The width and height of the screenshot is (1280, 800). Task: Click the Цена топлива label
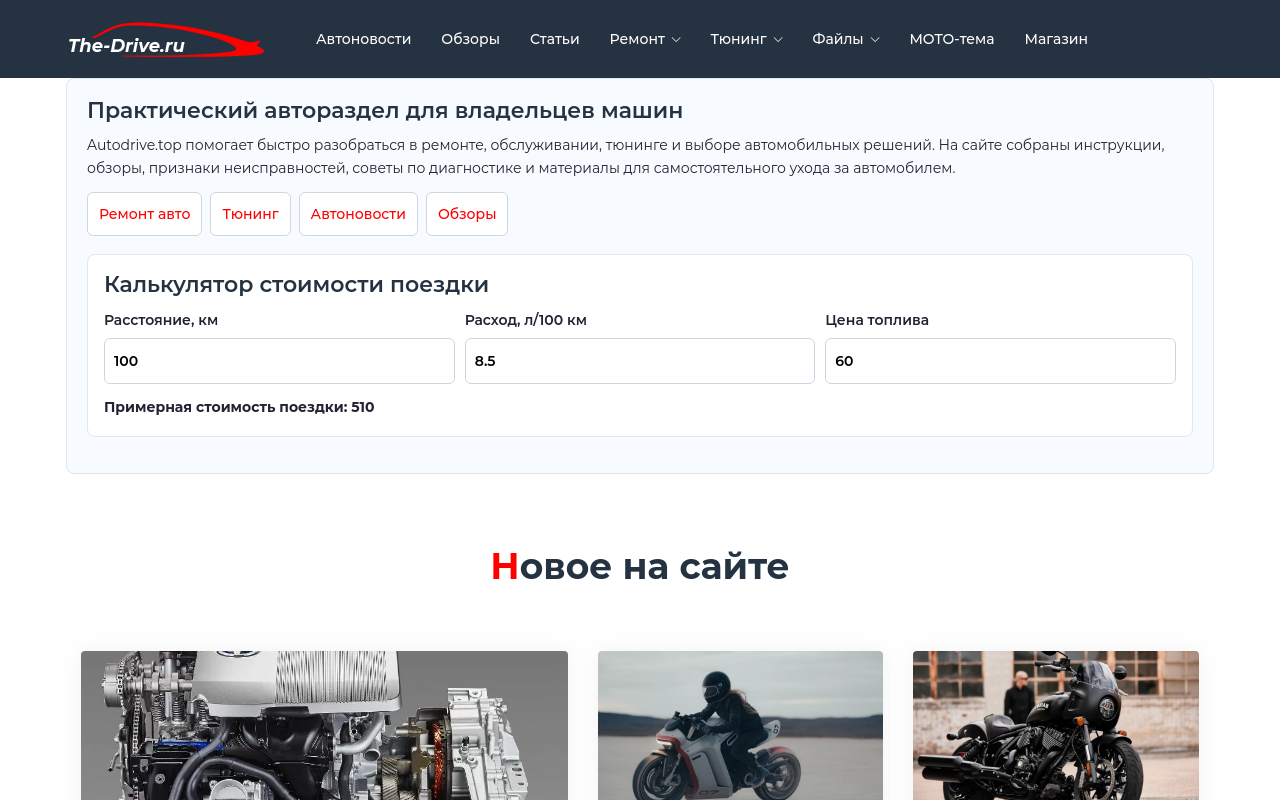[877, 320]
